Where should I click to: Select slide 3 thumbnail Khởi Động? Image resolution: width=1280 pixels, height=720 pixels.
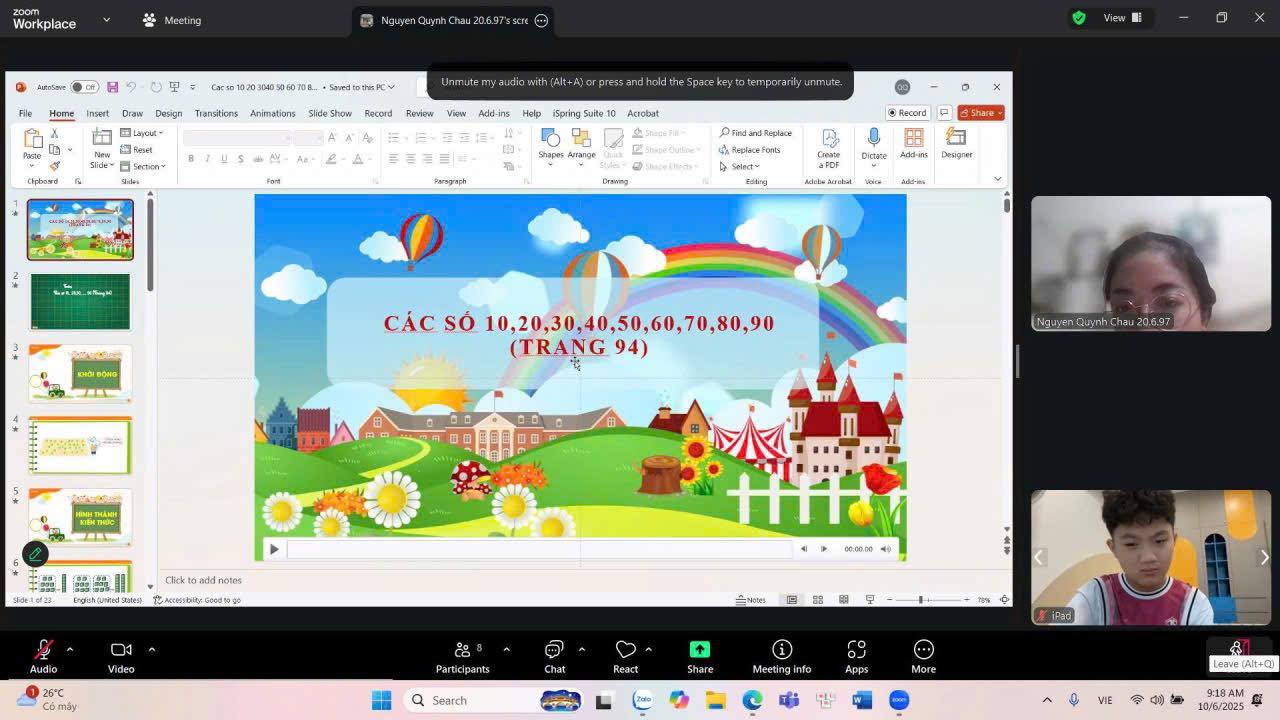(x=80, y=374)
